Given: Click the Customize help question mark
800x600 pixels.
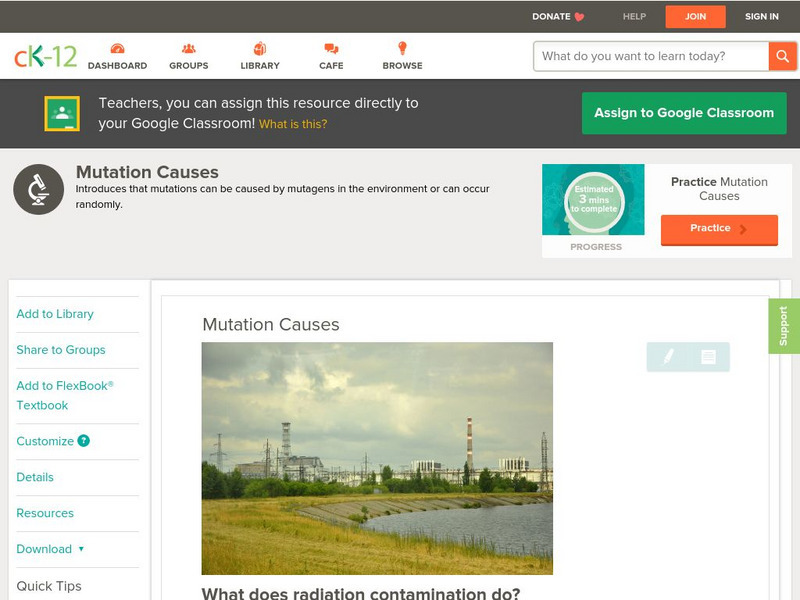Looking at the screenshot, I should click(84, 441).
